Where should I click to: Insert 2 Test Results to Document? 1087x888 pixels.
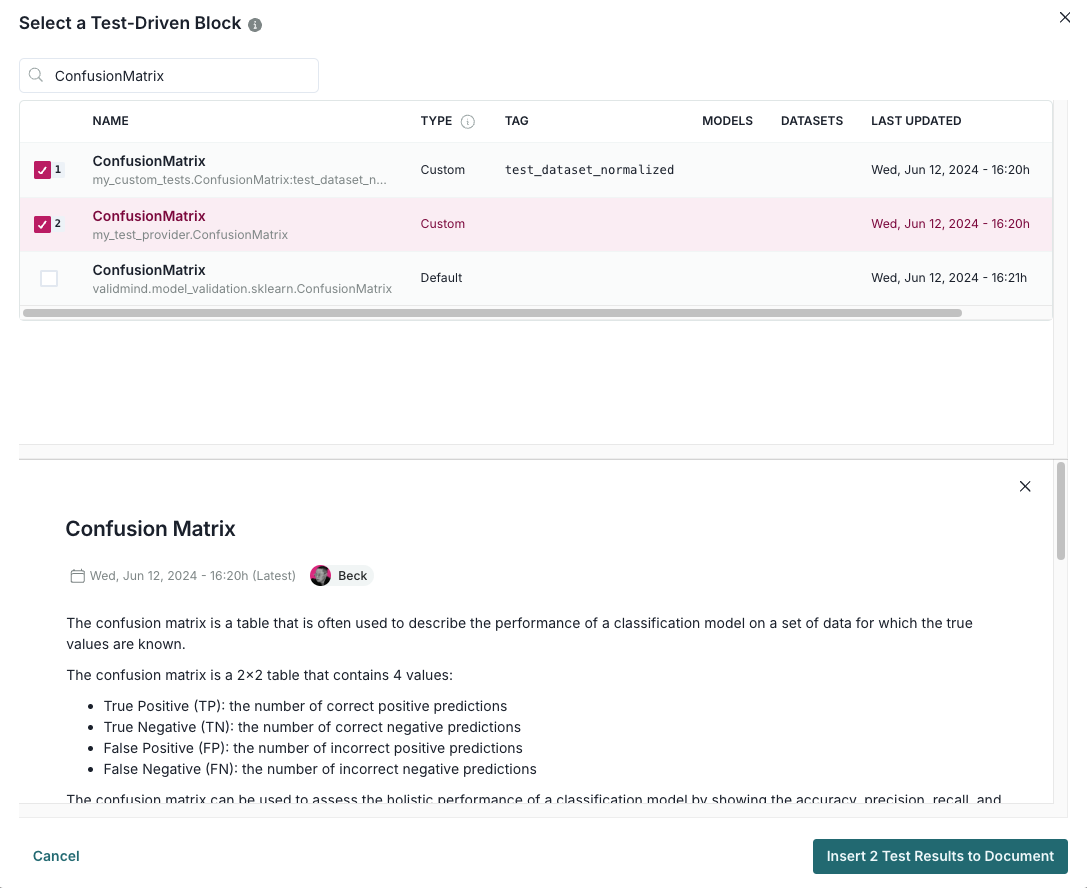(x=940, y=856)
